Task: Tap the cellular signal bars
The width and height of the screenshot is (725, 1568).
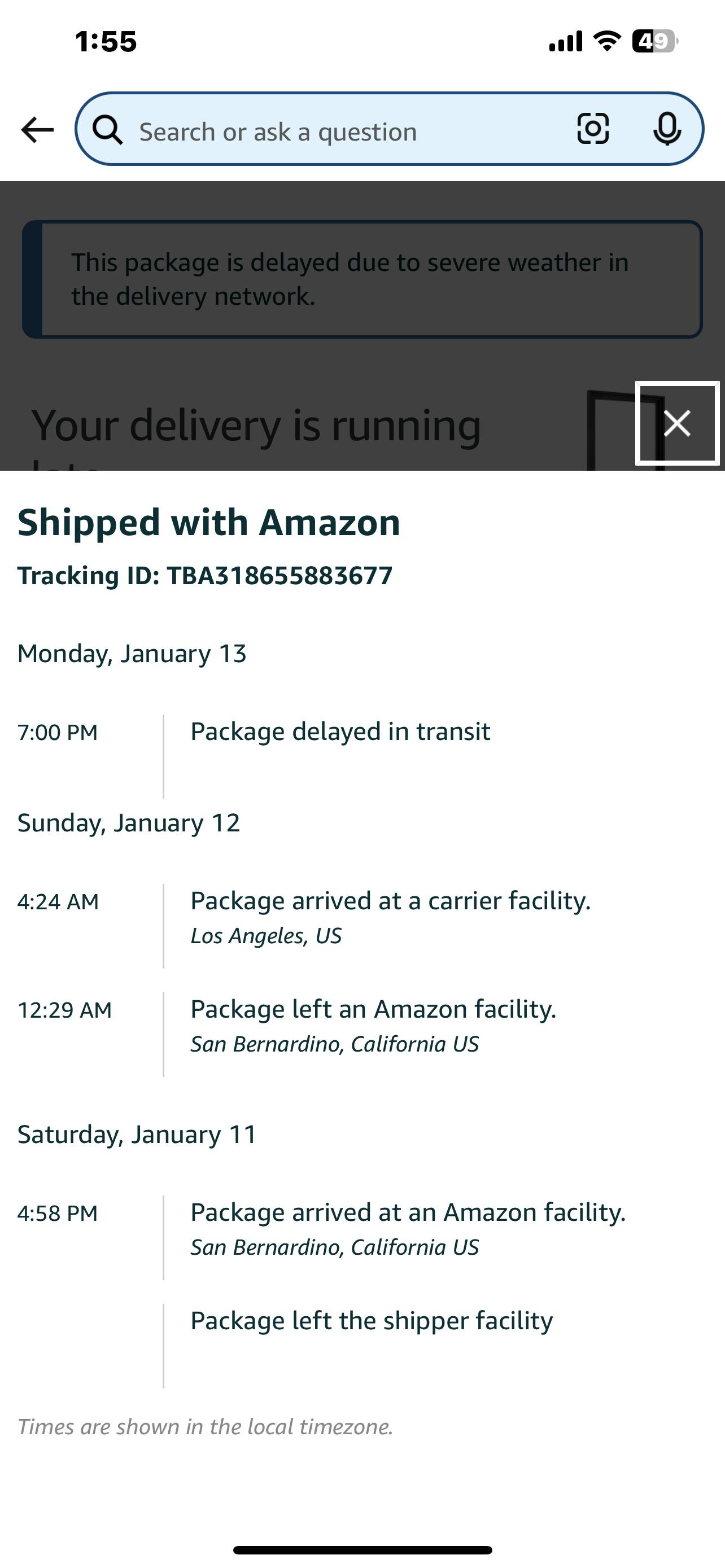Action: click(x=566, y=41)
